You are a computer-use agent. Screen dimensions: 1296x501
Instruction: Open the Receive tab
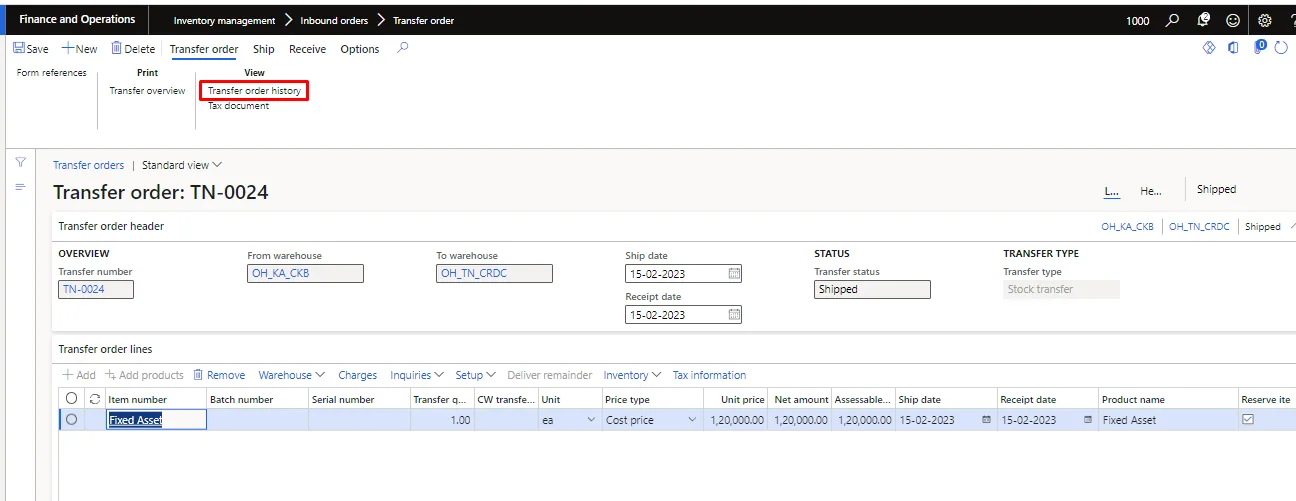point(308,49)
